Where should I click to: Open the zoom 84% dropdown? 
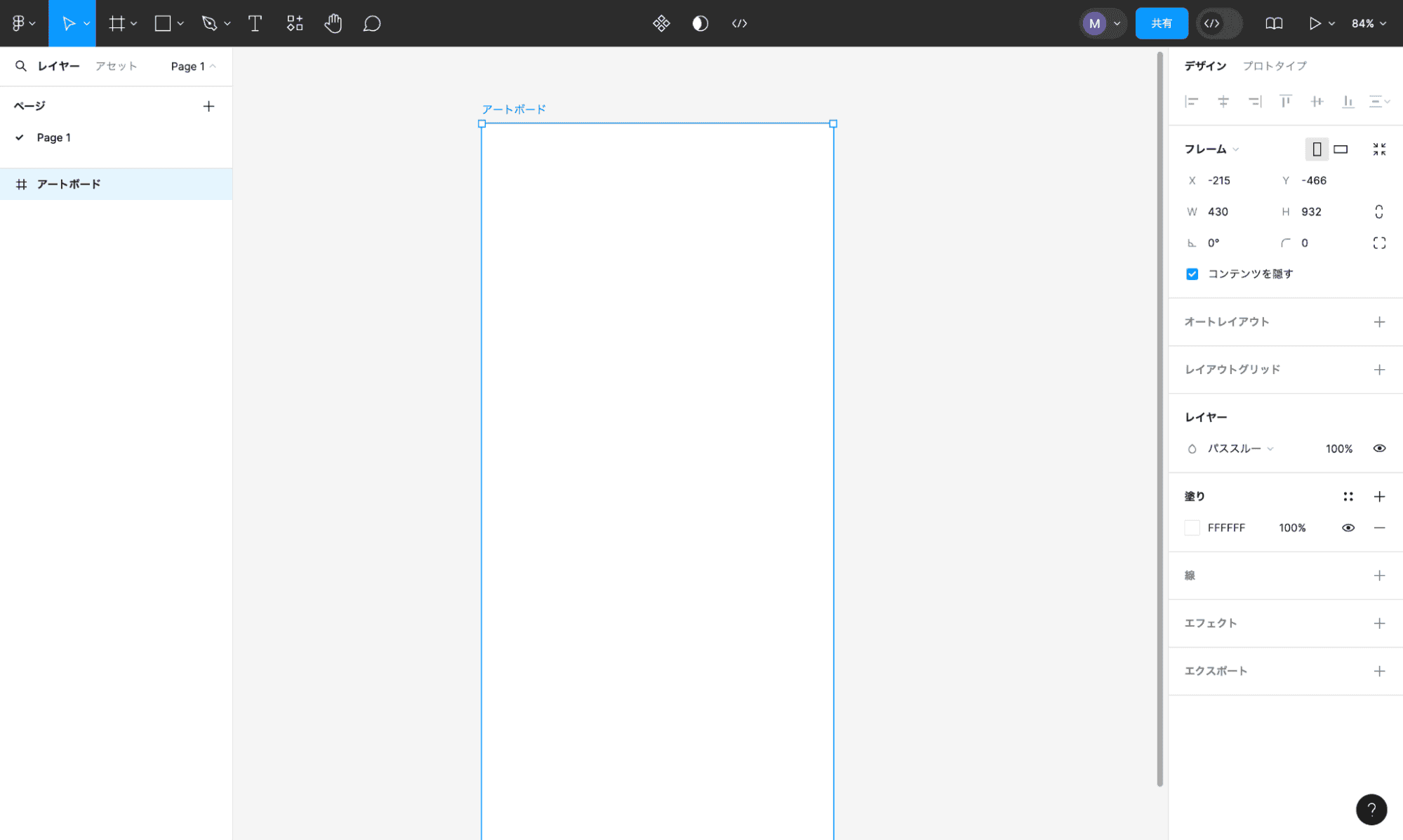coord(1369,23)
